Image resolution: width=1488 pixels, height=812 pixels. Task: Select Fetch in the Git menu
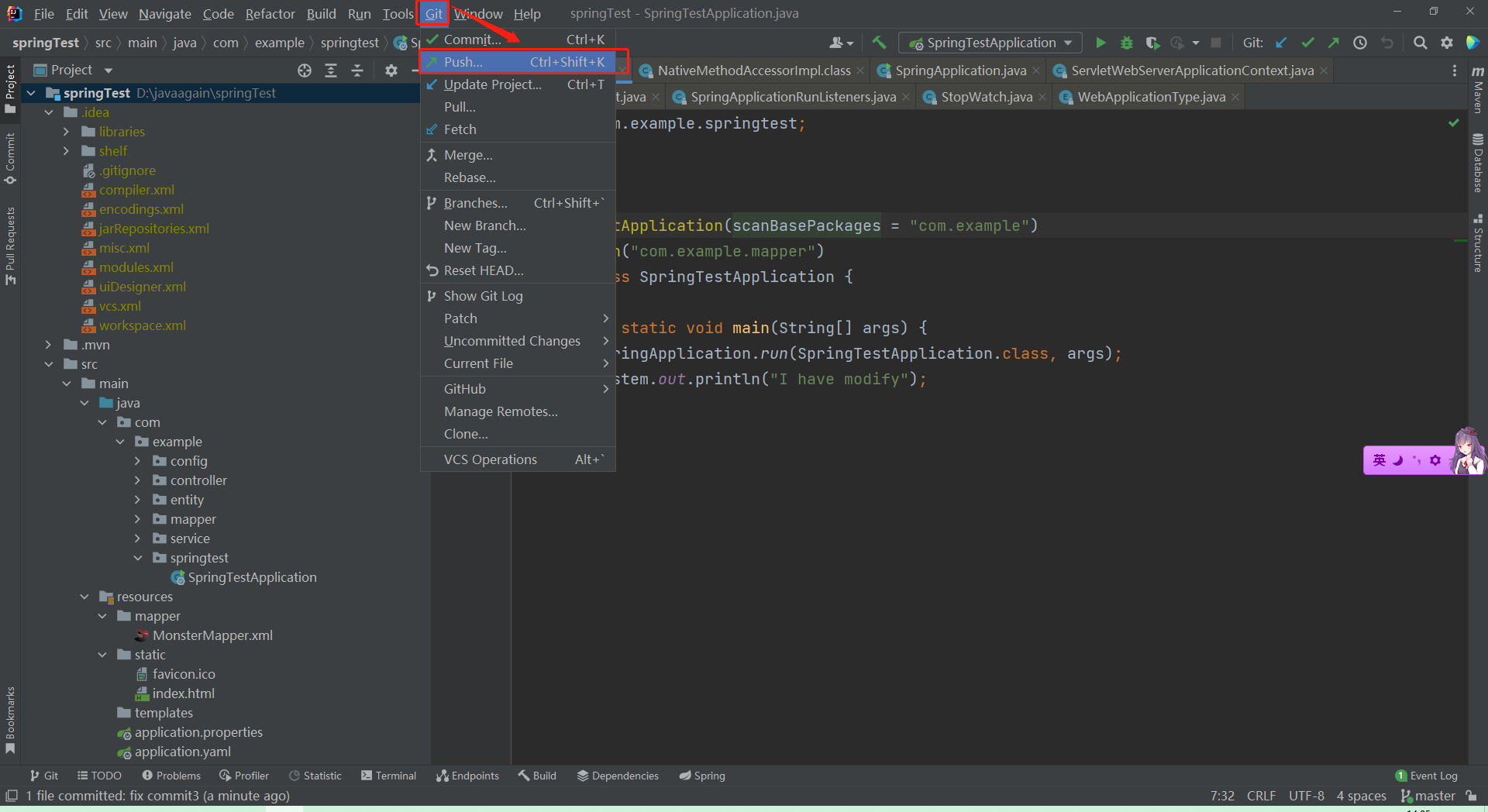click(x=518, y=129)
